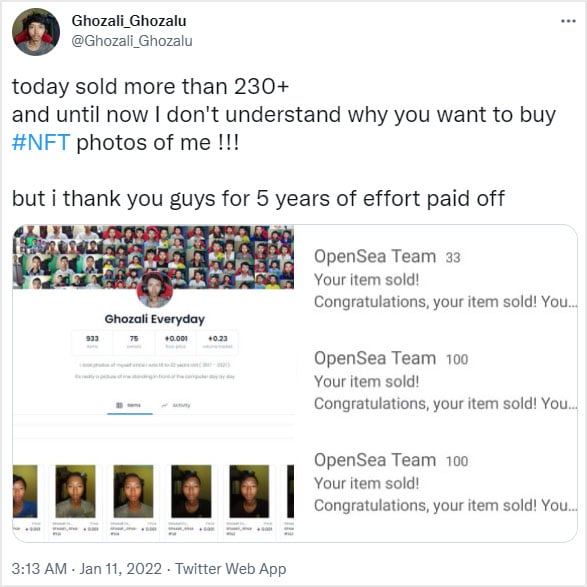Follow the #NFT hashtag link
587x587 pixels.
tap(41, 143)
